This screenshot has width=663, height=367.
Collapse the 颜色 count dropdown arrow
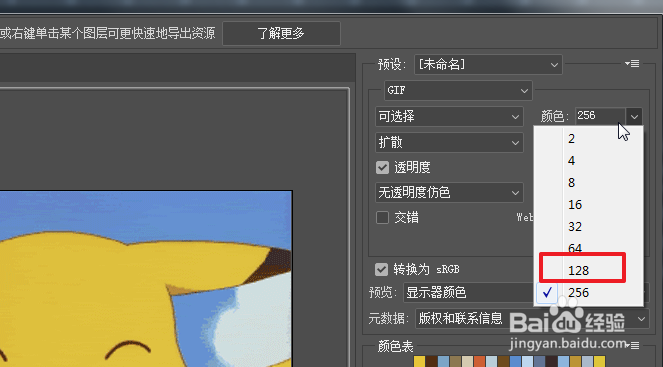(x=634, y=116)
